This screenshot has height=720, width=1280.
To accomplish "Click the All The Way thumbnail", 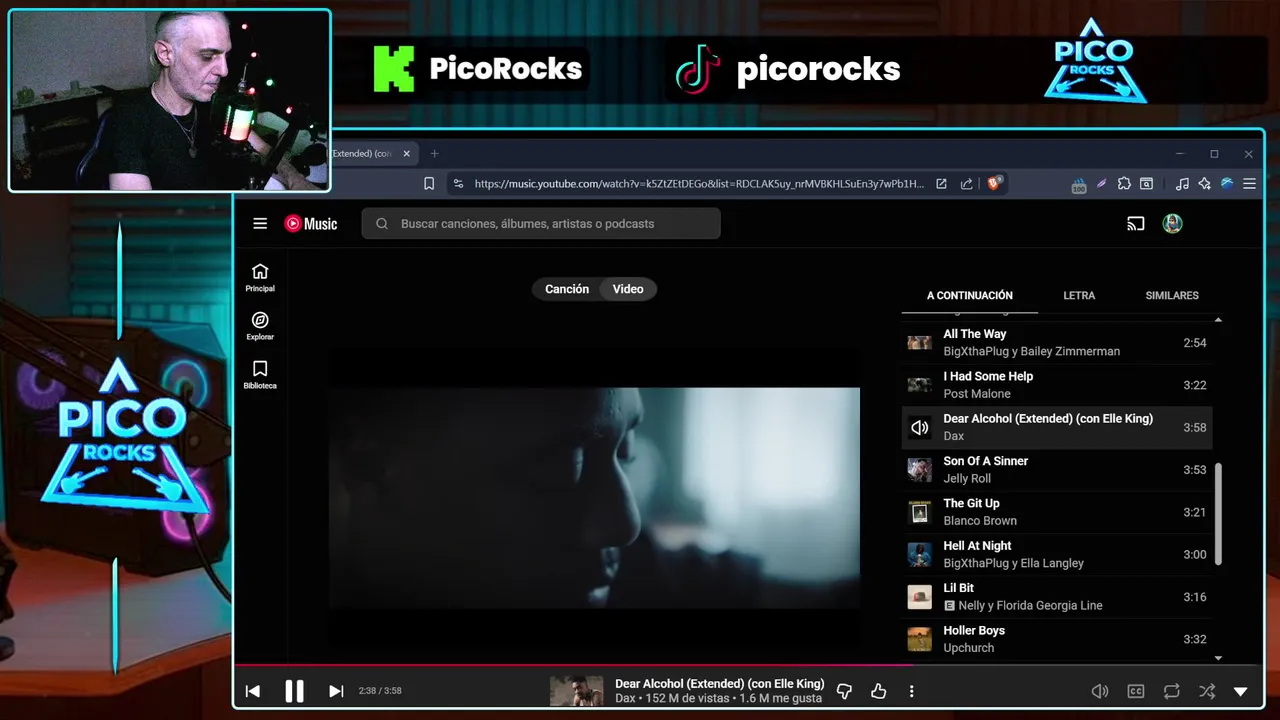I will 919,343.
